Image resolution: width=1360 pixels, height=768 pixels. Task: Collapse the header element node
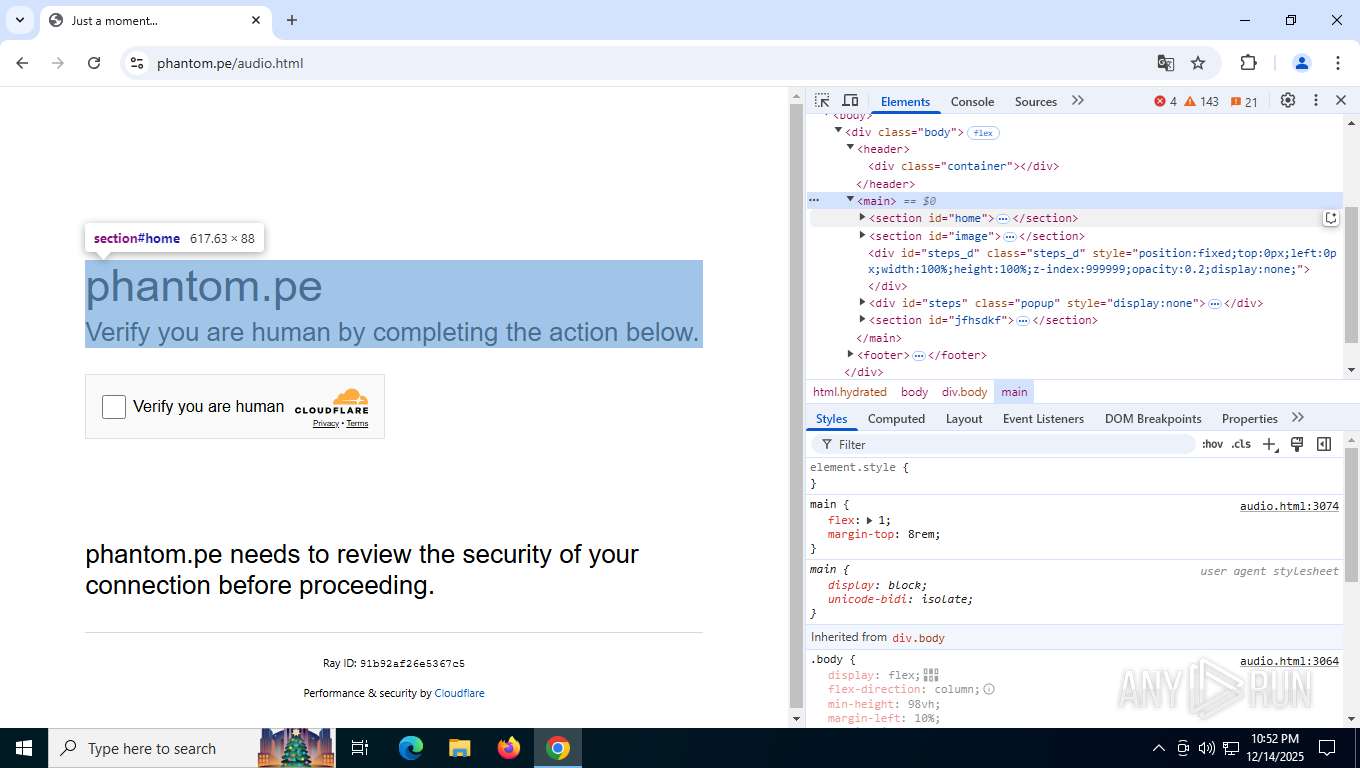[x=850, y=148]
